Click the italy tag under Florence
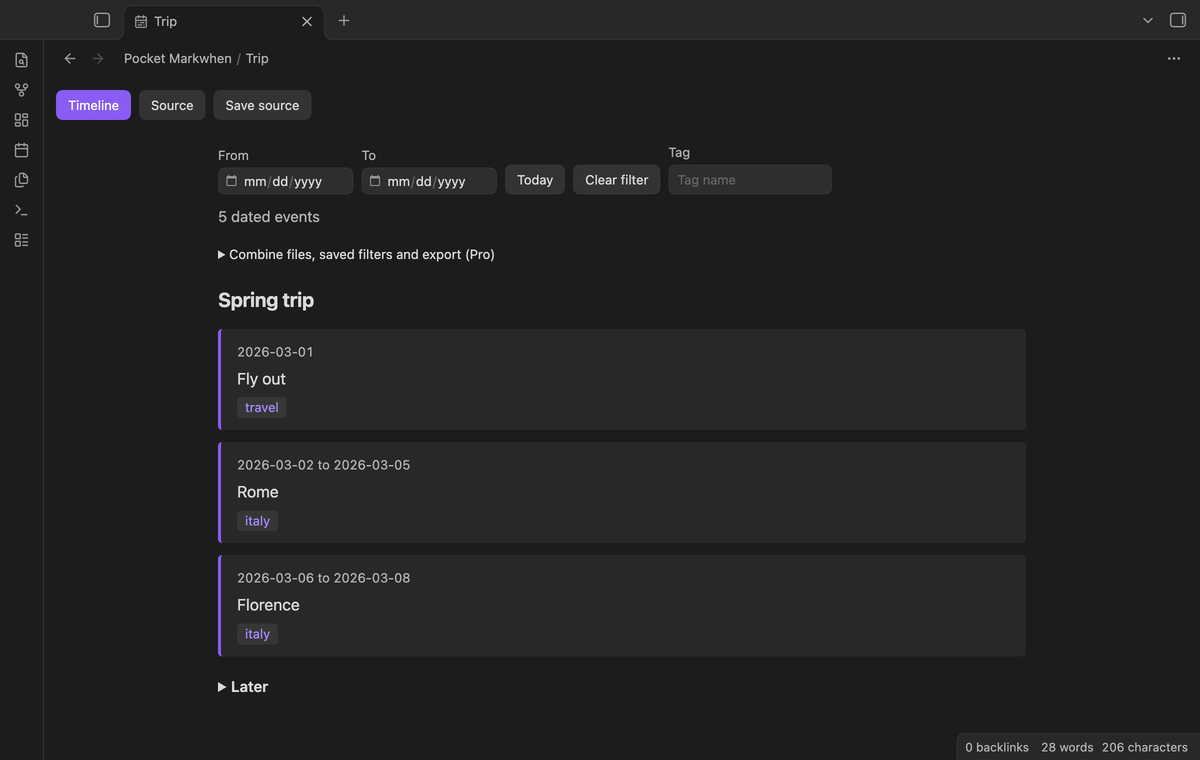1200x760 pixels. (257, 634)
